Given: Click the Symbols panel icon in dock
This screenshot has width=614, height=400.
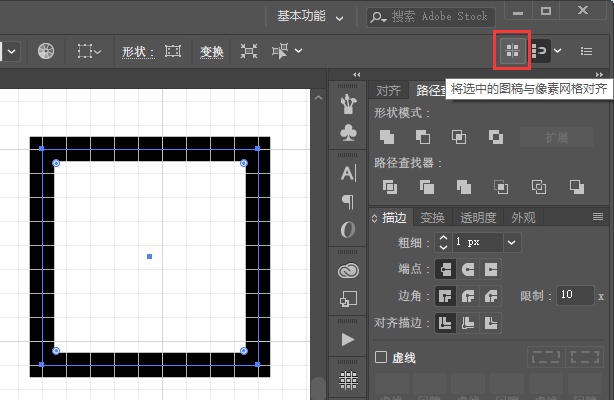Looking at the screenshot, I should (348, 104).
